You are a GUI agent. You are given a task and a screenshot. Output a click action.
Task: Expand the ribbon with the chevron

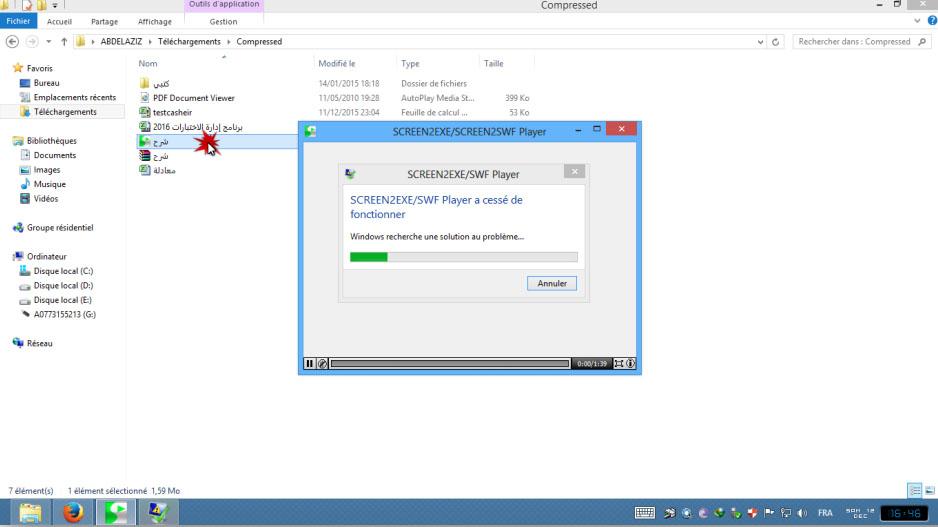917,21
